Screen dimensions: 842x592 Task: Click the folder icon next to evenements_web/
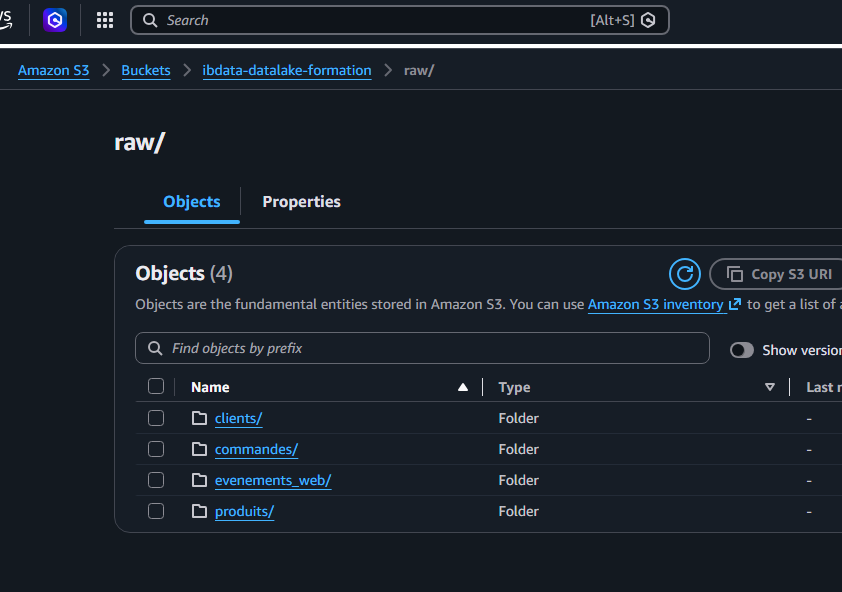tap(199, 480)
